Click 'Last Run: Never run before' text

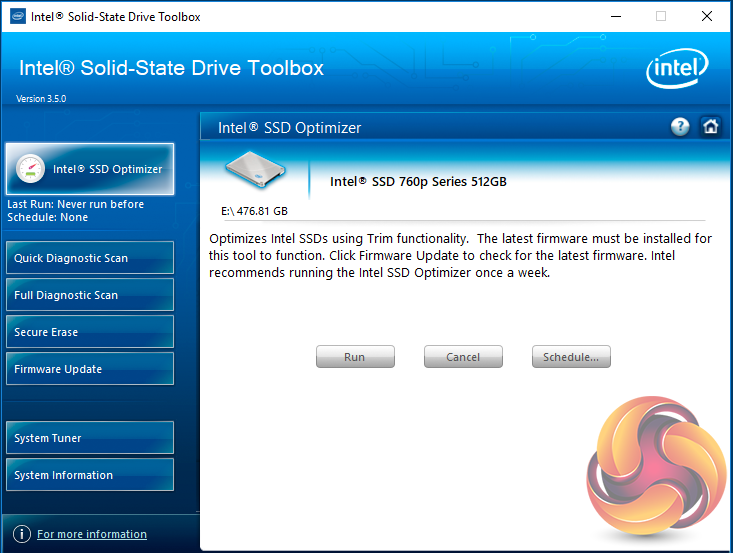tap(75, 204)
